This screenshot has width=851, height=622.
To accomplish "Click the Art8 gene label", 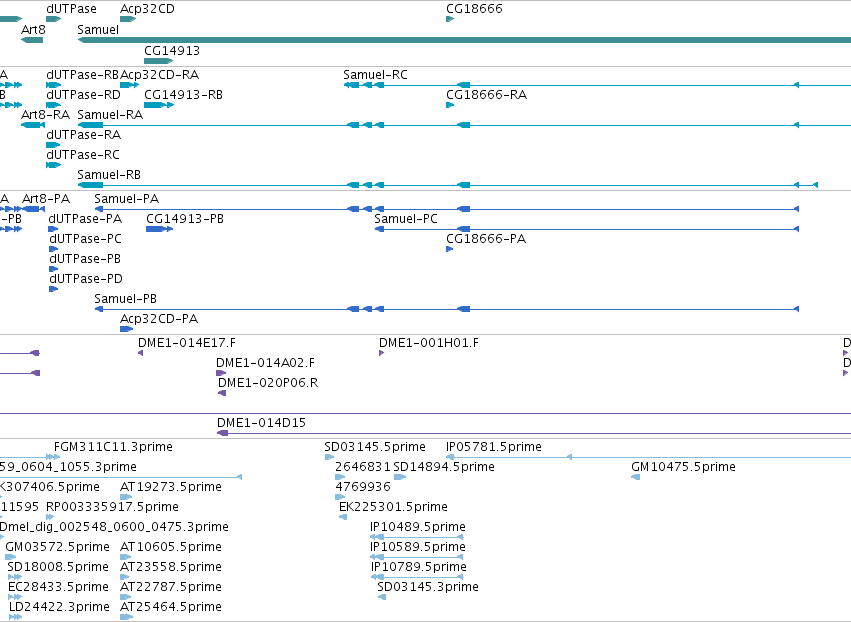I will click(x=33, y=29).
